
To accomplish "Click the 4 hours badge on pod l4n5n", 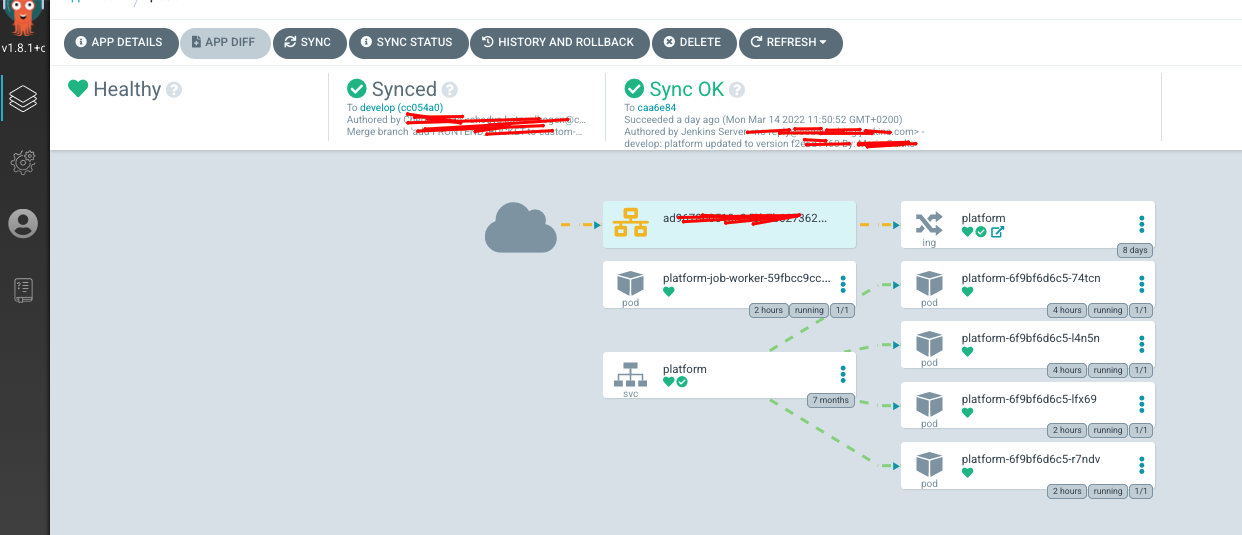I will point(1066,370).
